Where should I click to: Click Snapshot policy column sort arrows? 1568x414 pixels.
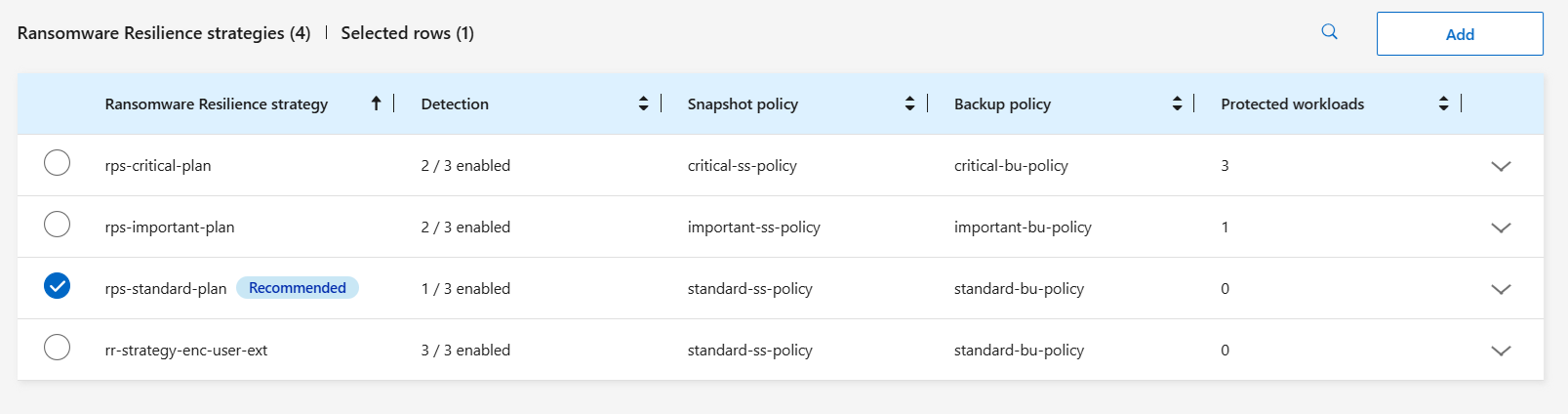(x=909, y=103)
